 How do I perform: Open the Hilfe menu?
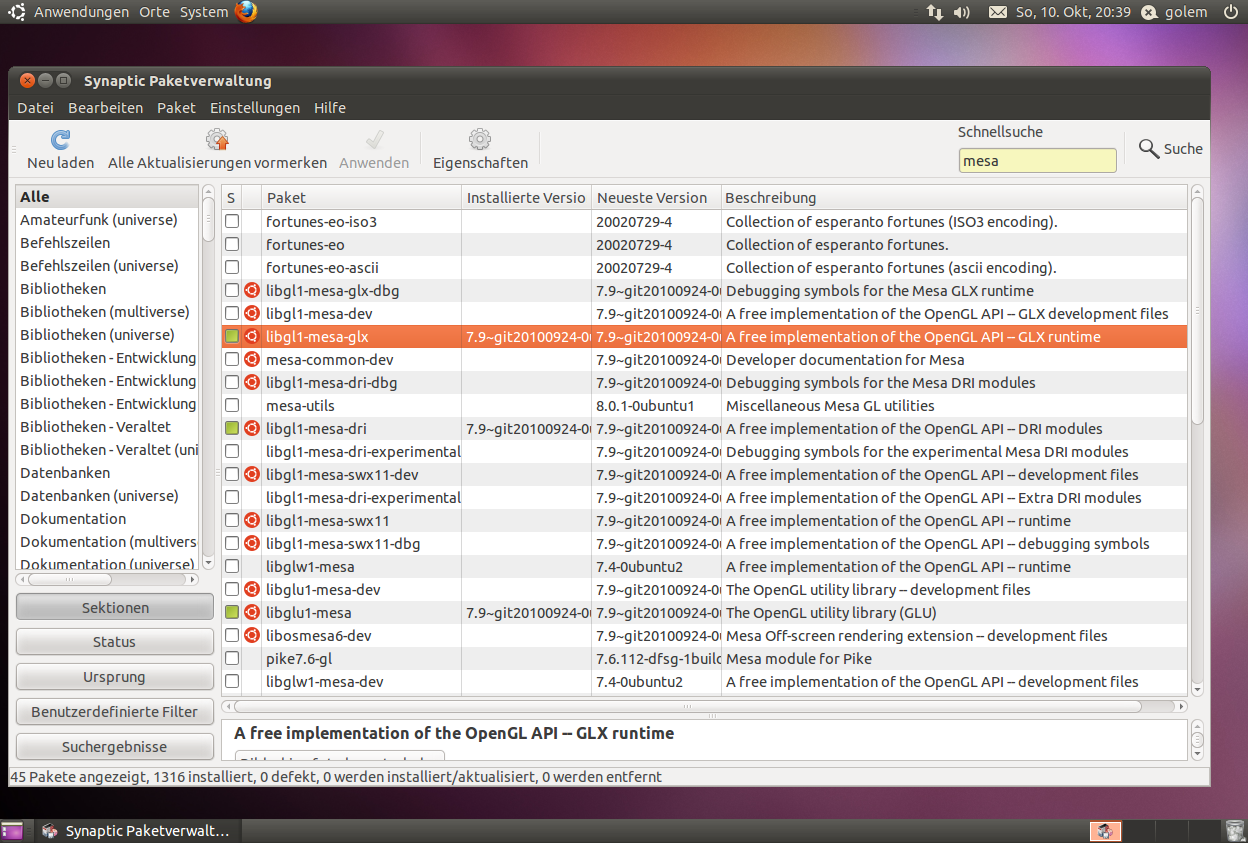[x=330, y=107]
